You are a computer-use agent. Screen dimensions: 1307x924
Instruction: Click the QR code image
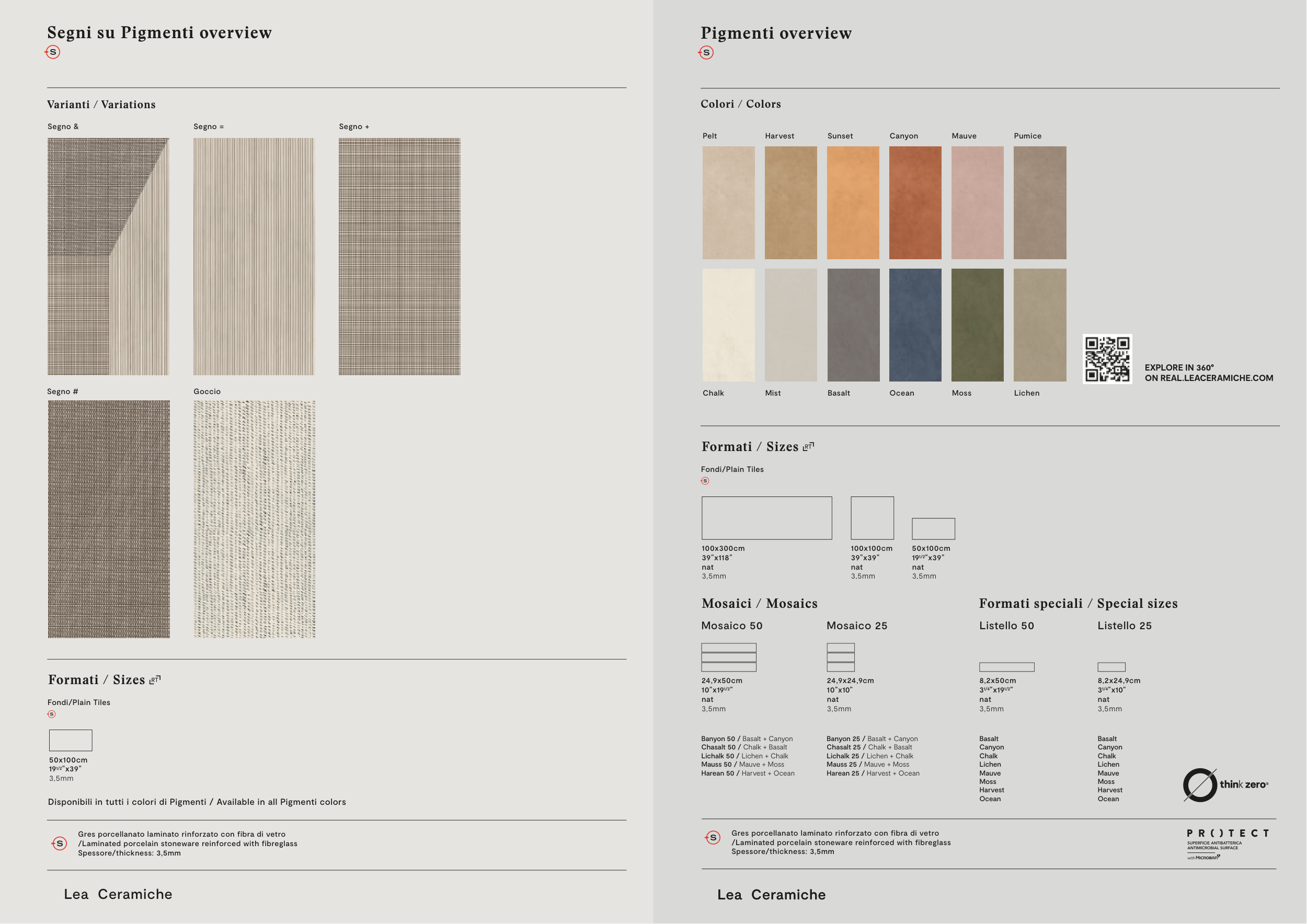point(1107,359)
